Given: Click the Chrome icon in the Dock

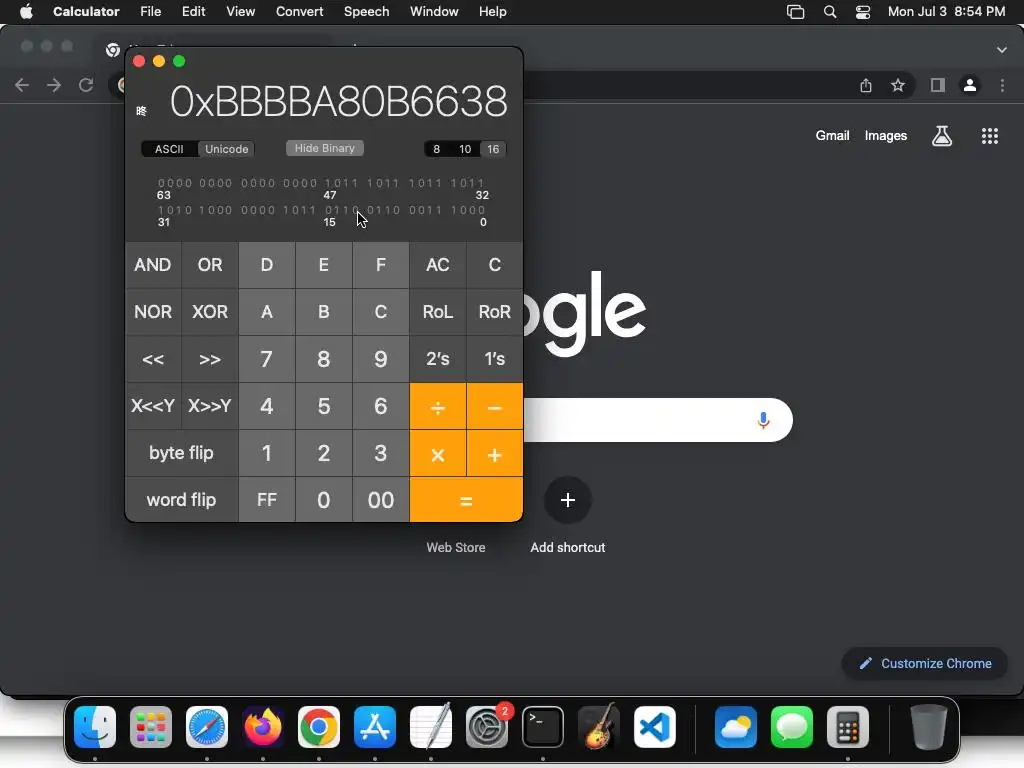Looking at the screenshot, I should coord(319,727).
